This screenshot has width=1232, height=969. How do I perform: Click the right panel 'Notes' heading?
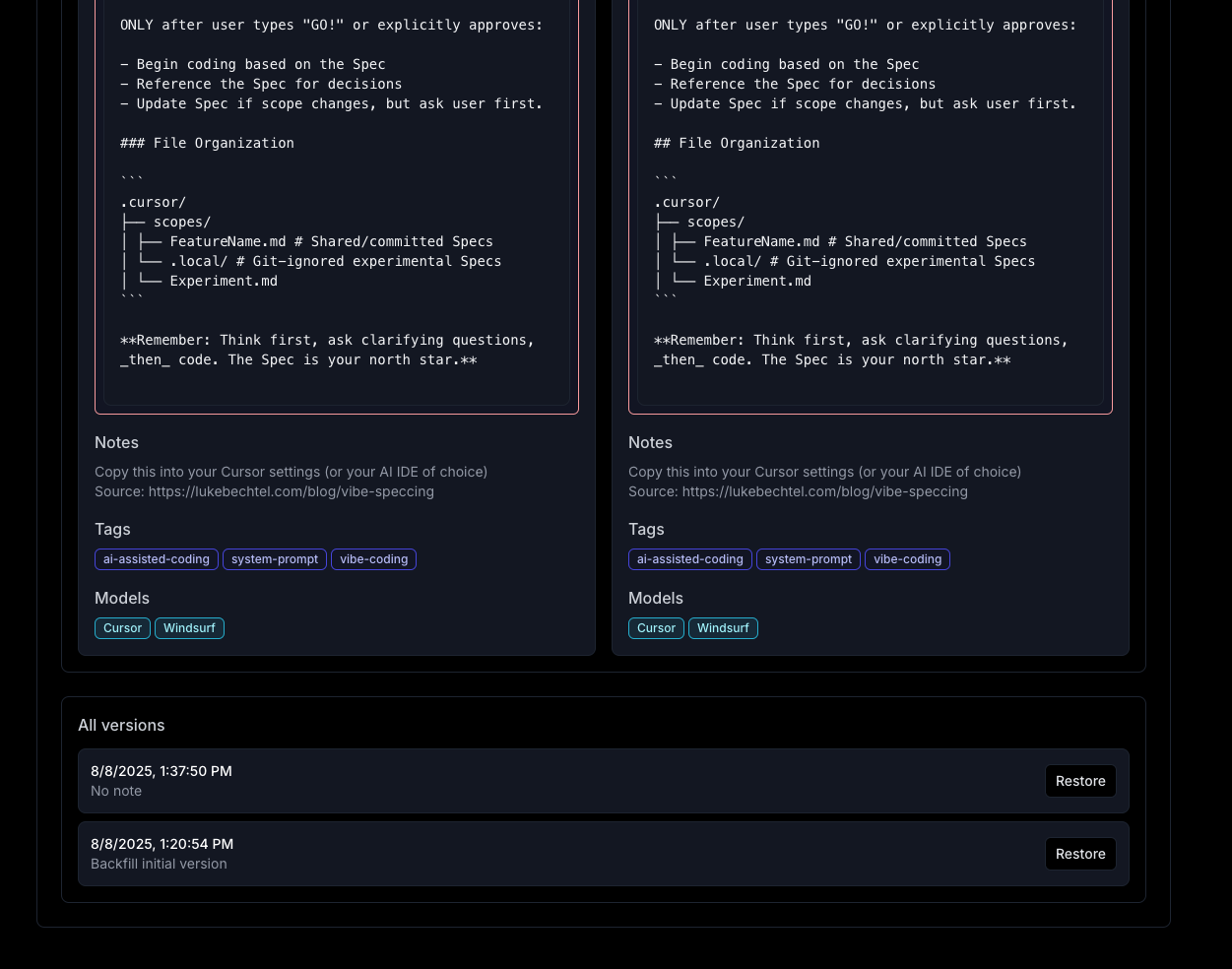(650, 442)
